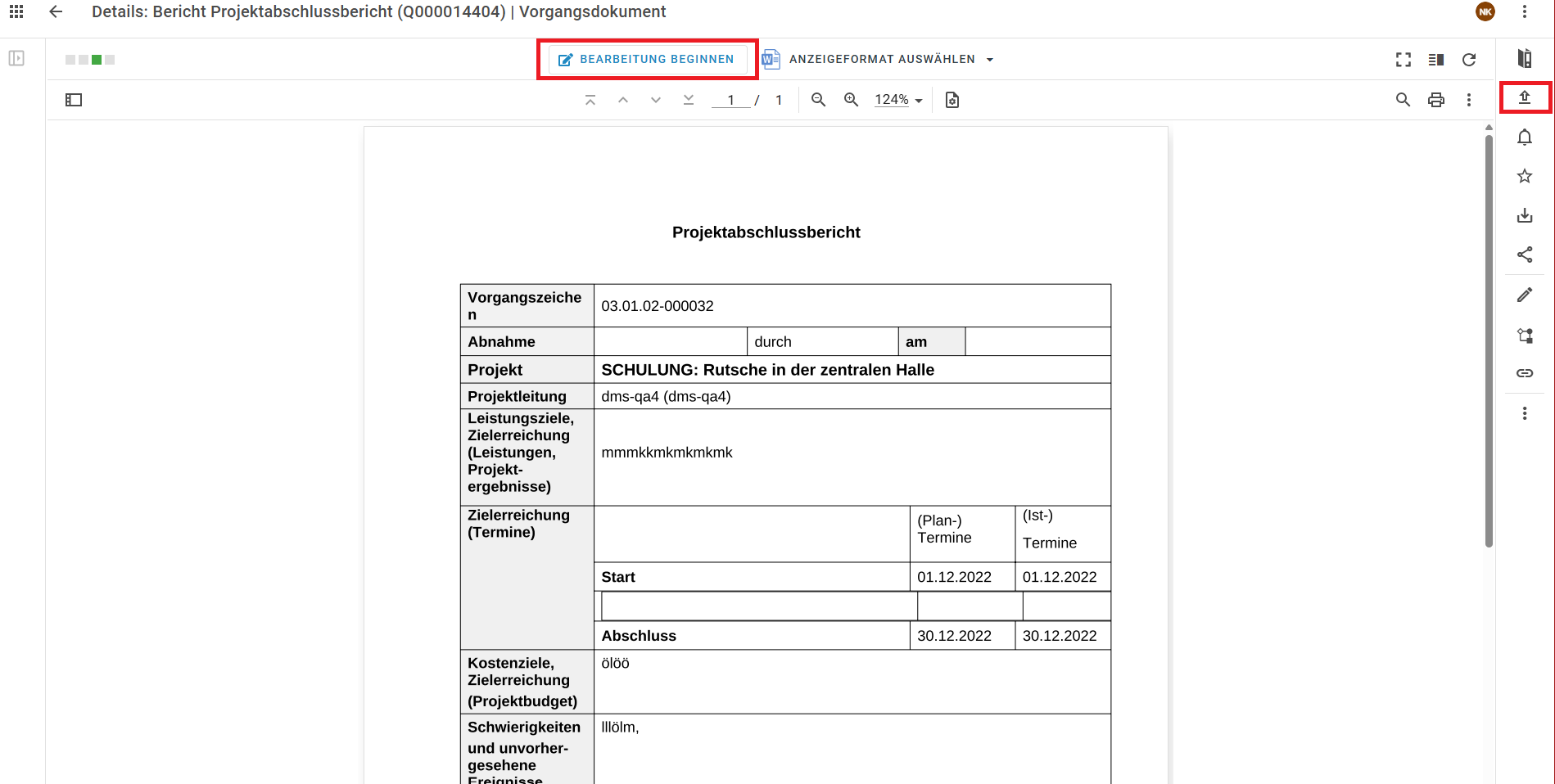Viewport: 1555px width, 784px height.
Task: Print the document via printer icon
Action: click(1435, 100)
